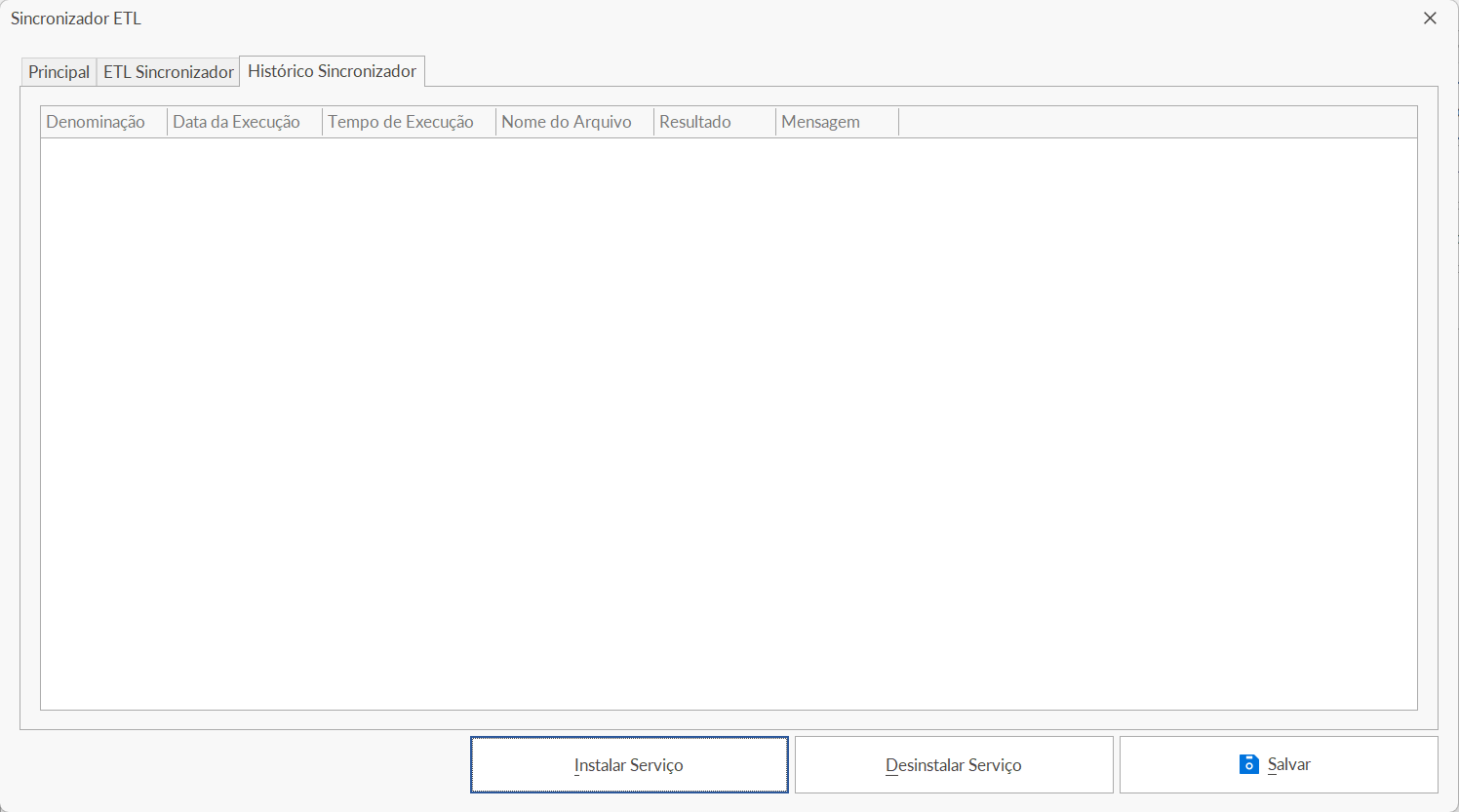1459x812 pixels.
Task: Click the Nome do Arquivo column header
Action: (566, 122)
